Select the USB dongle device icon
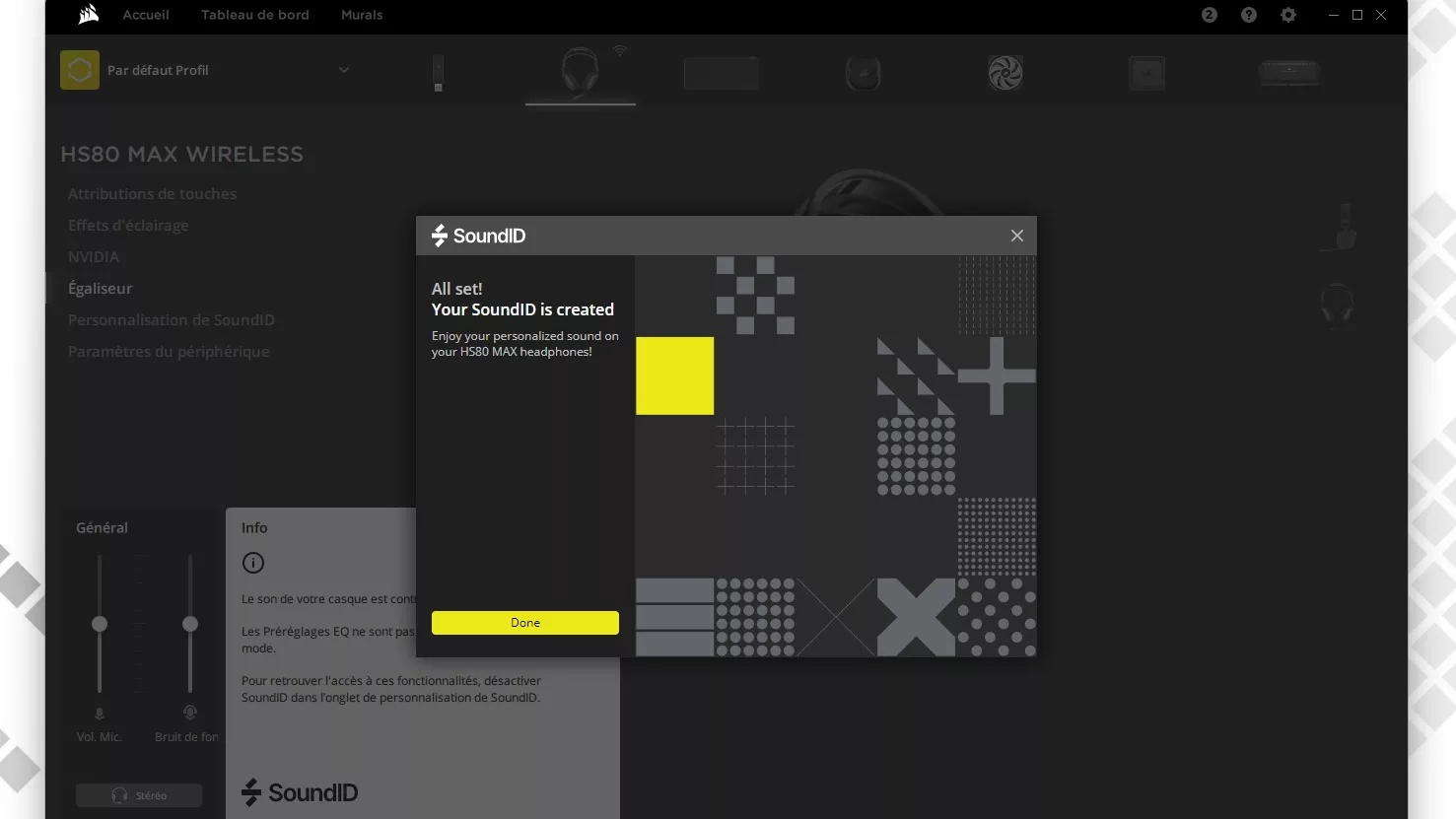 coord(439,73)
